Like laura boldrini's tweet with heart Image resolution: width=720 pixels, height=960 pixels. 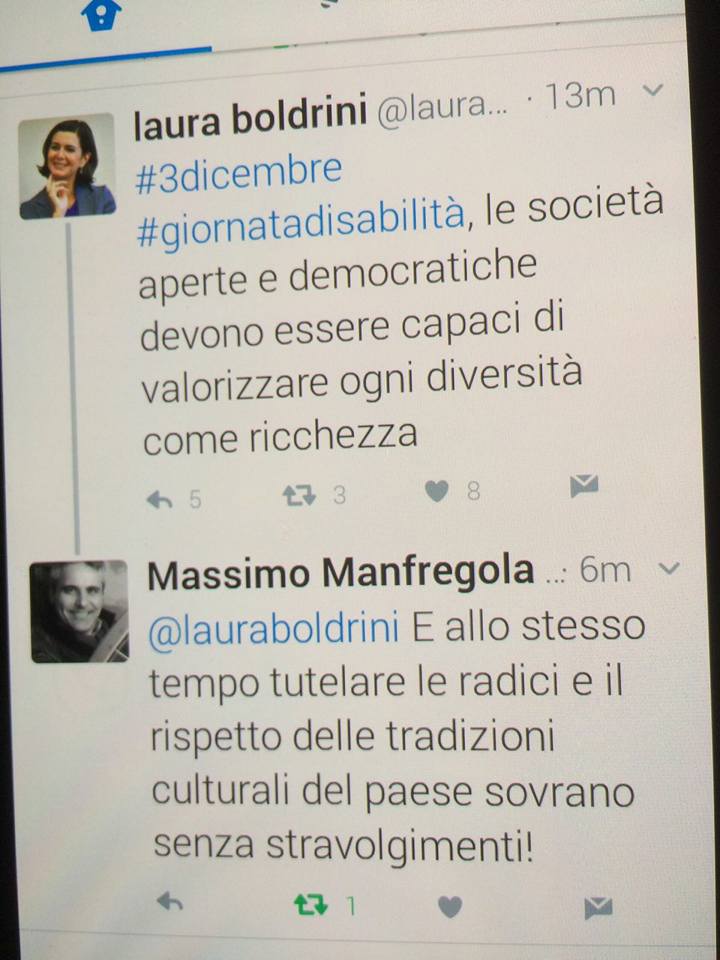tap(437, 491)
